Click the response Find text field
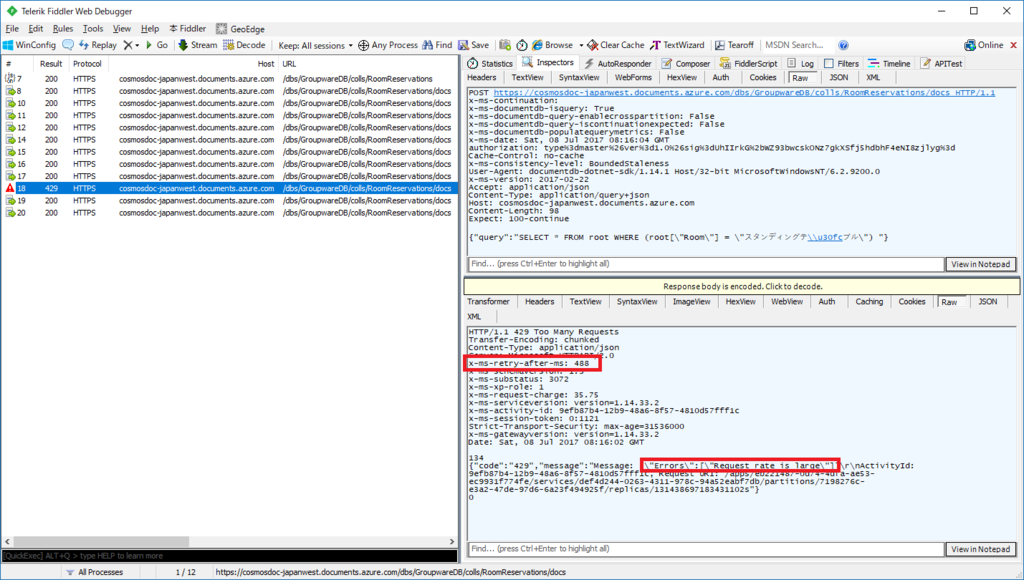This screenshot has width=1024, height=580. 706,549
